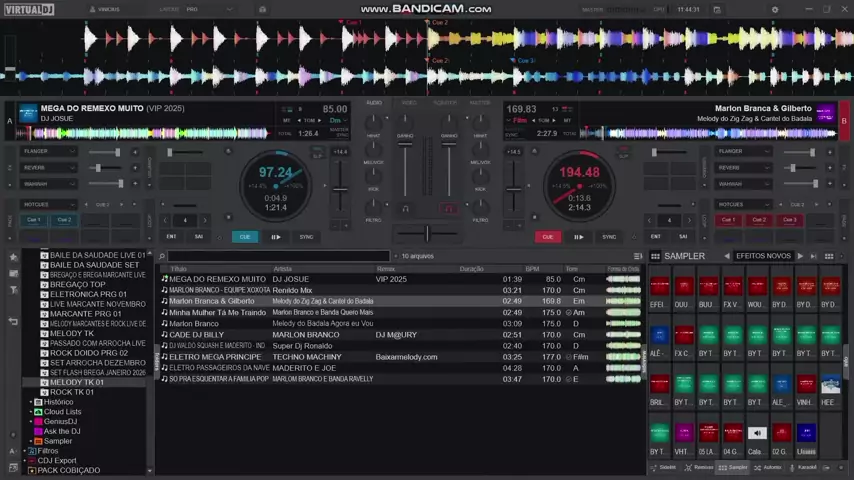The width and height of the screenshot is (854, 480).
Task: Open the settings gear icon in top bar
Action: click(x=775, y=9)
